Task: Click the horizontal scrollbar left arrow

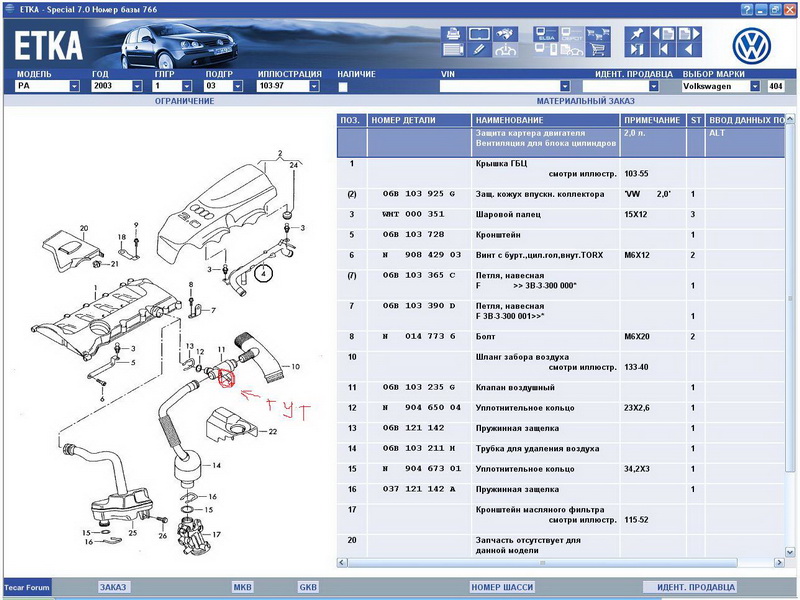Action: (342, 562)
